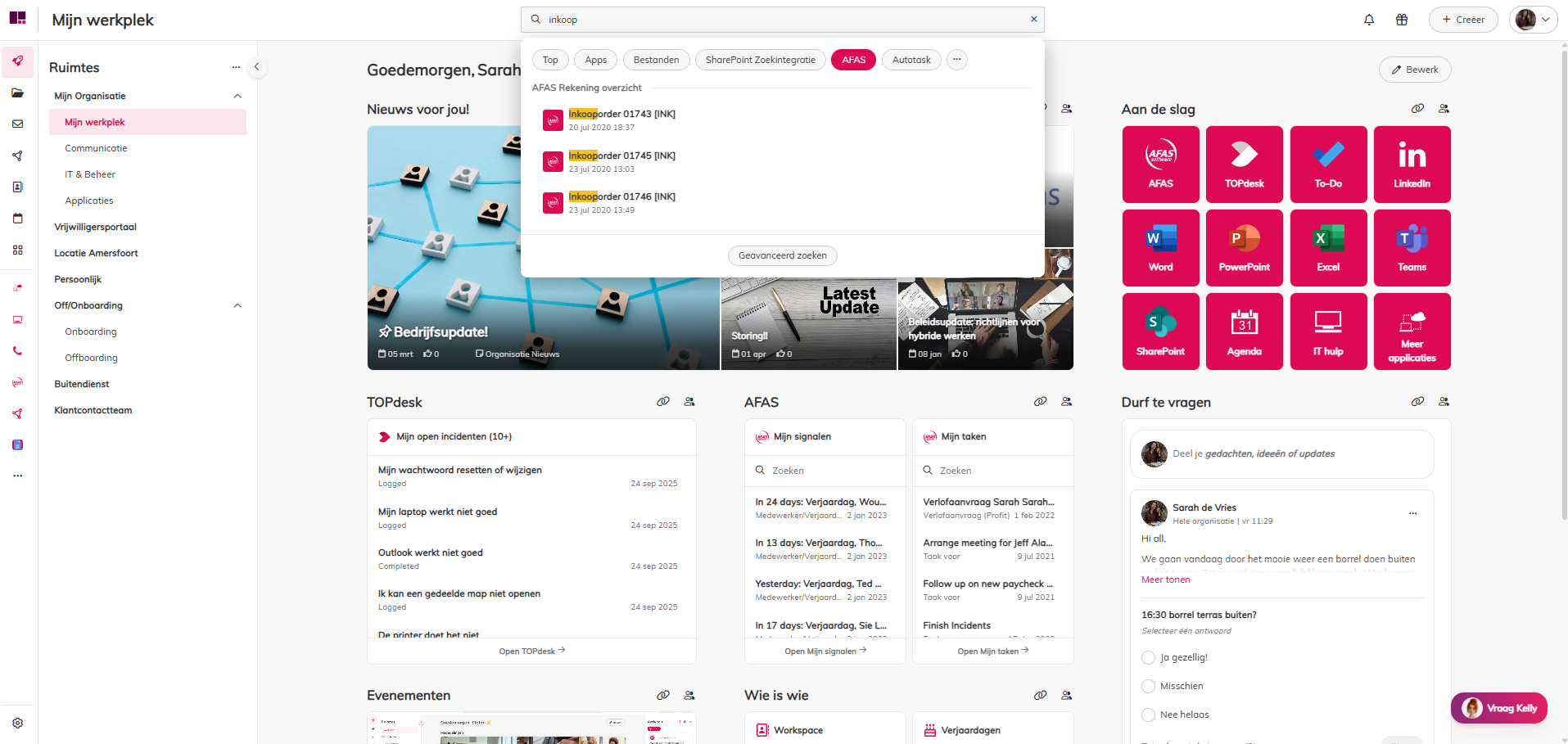The width and height of the screenshot is (1568, 744).
Task: Click the Geavanceerd zoeken button
Action: [x=783, y=255]
